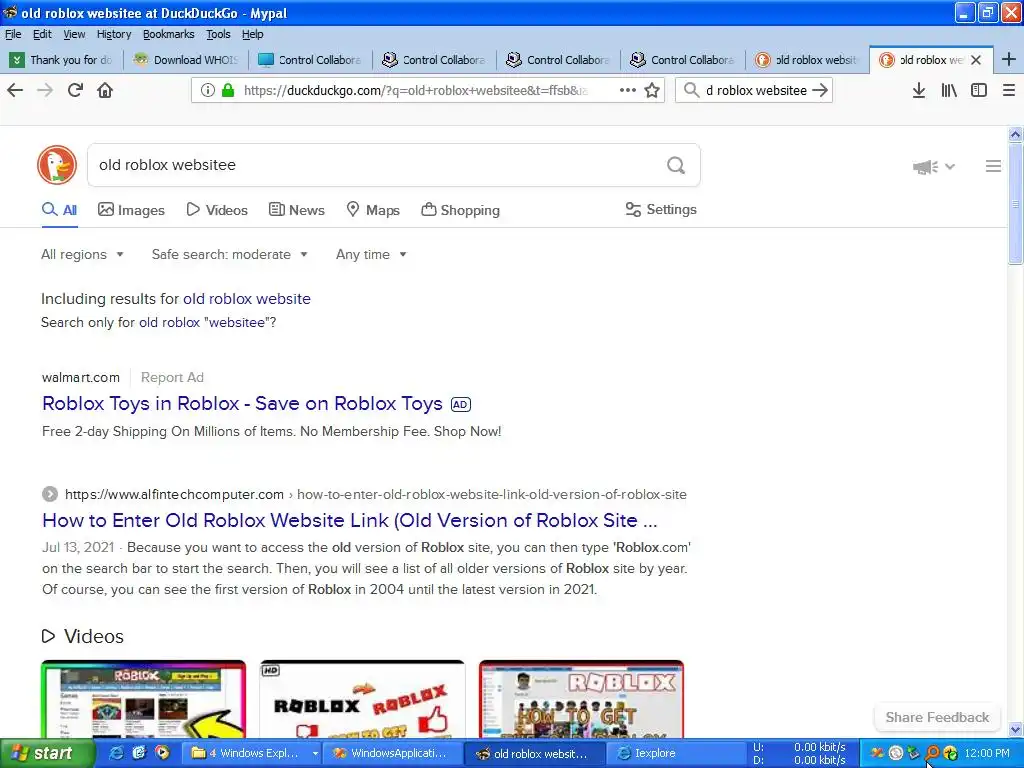Screen dimensions: 1024x768
Task: Select the Images search tab
Action: click(x=131, y=210)
